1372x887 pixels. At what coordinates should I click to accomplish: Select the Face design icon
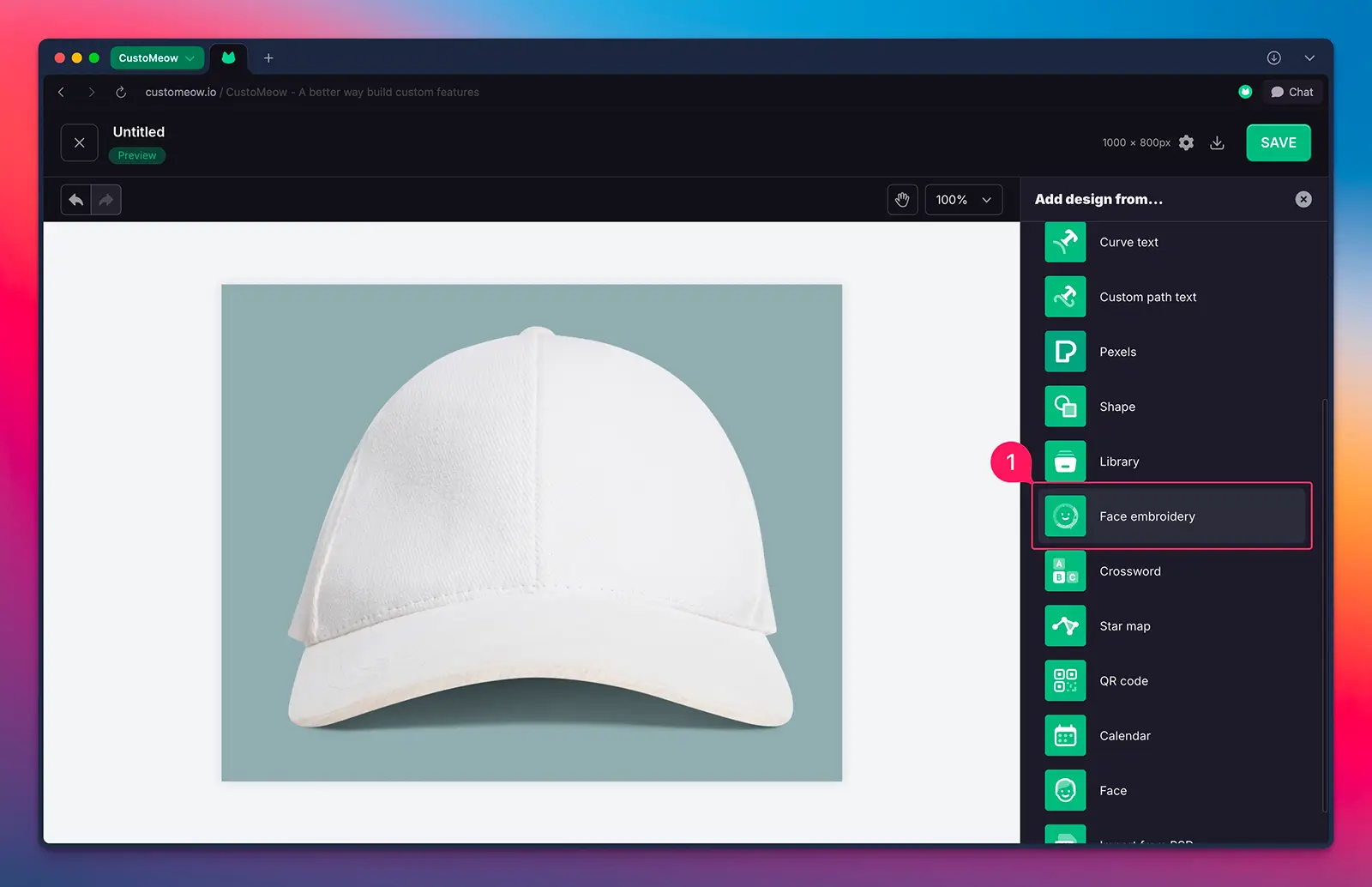(x=1065, y=791)
